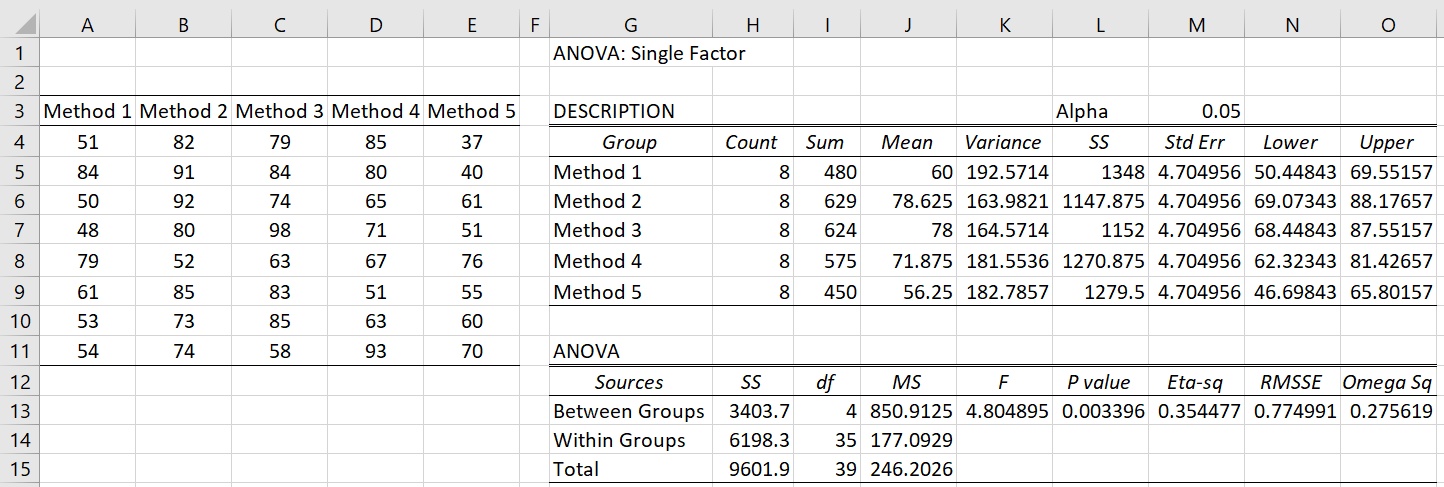Click the DESCRIPTION label cell
The image size is (1444, 487).
[614, 112]
